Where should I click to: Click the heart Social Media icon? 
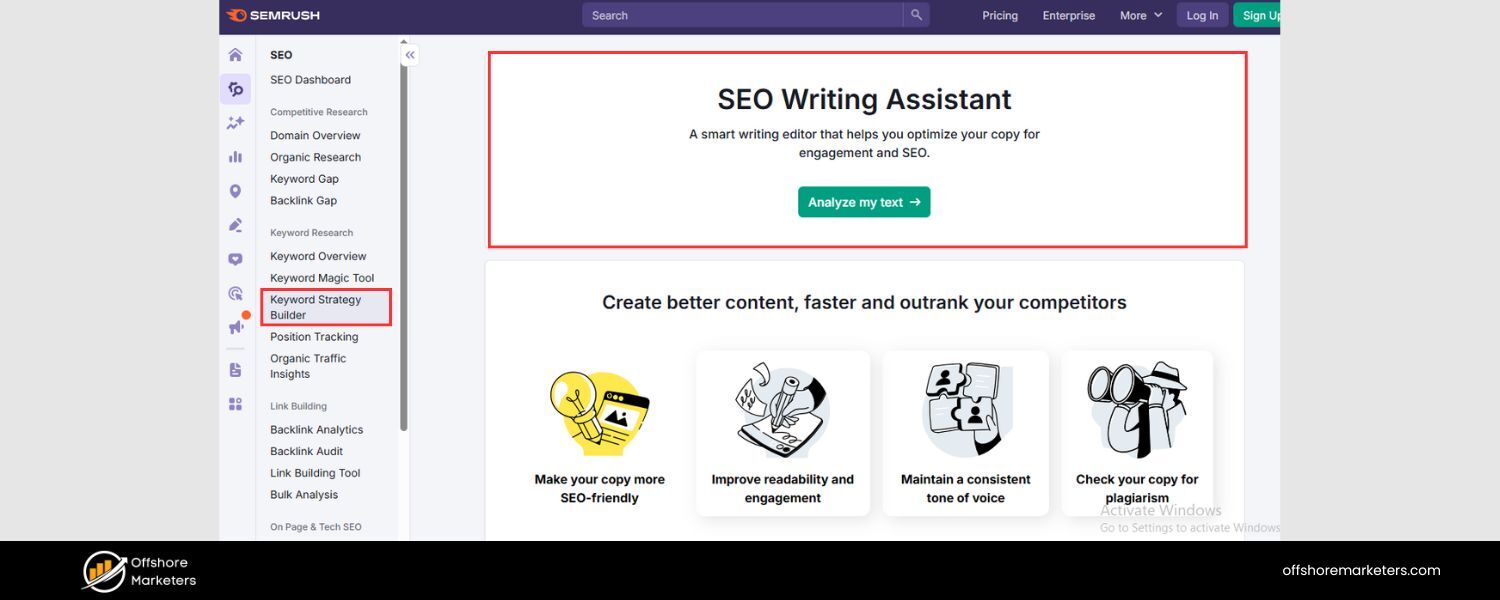click(x=235, y=258)
